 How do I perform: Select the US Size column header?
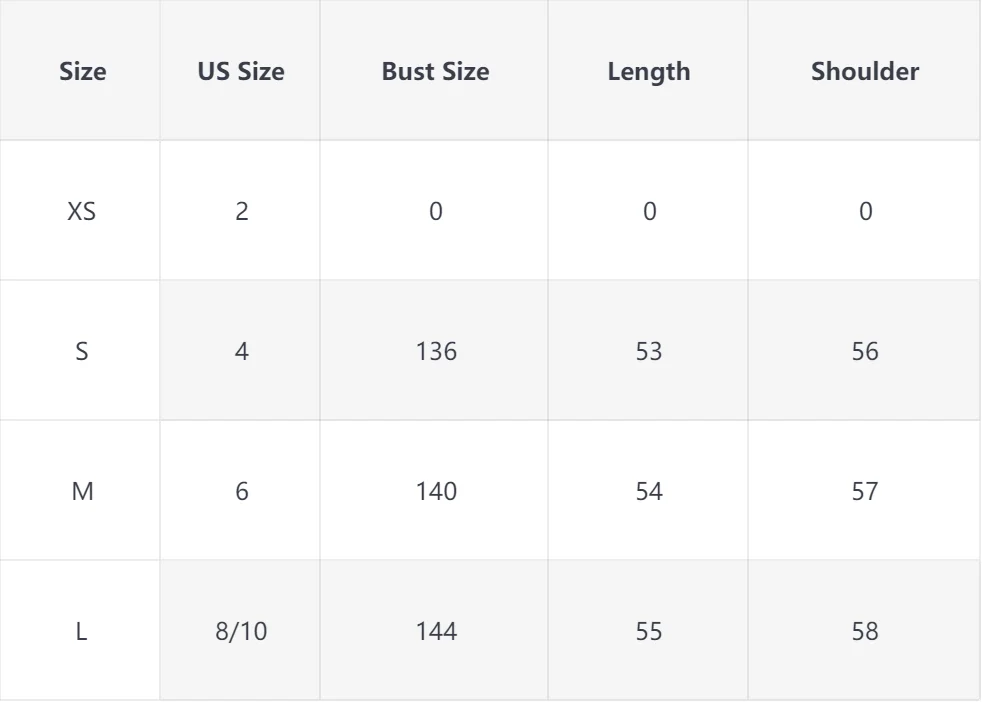[x=240, y=72]
